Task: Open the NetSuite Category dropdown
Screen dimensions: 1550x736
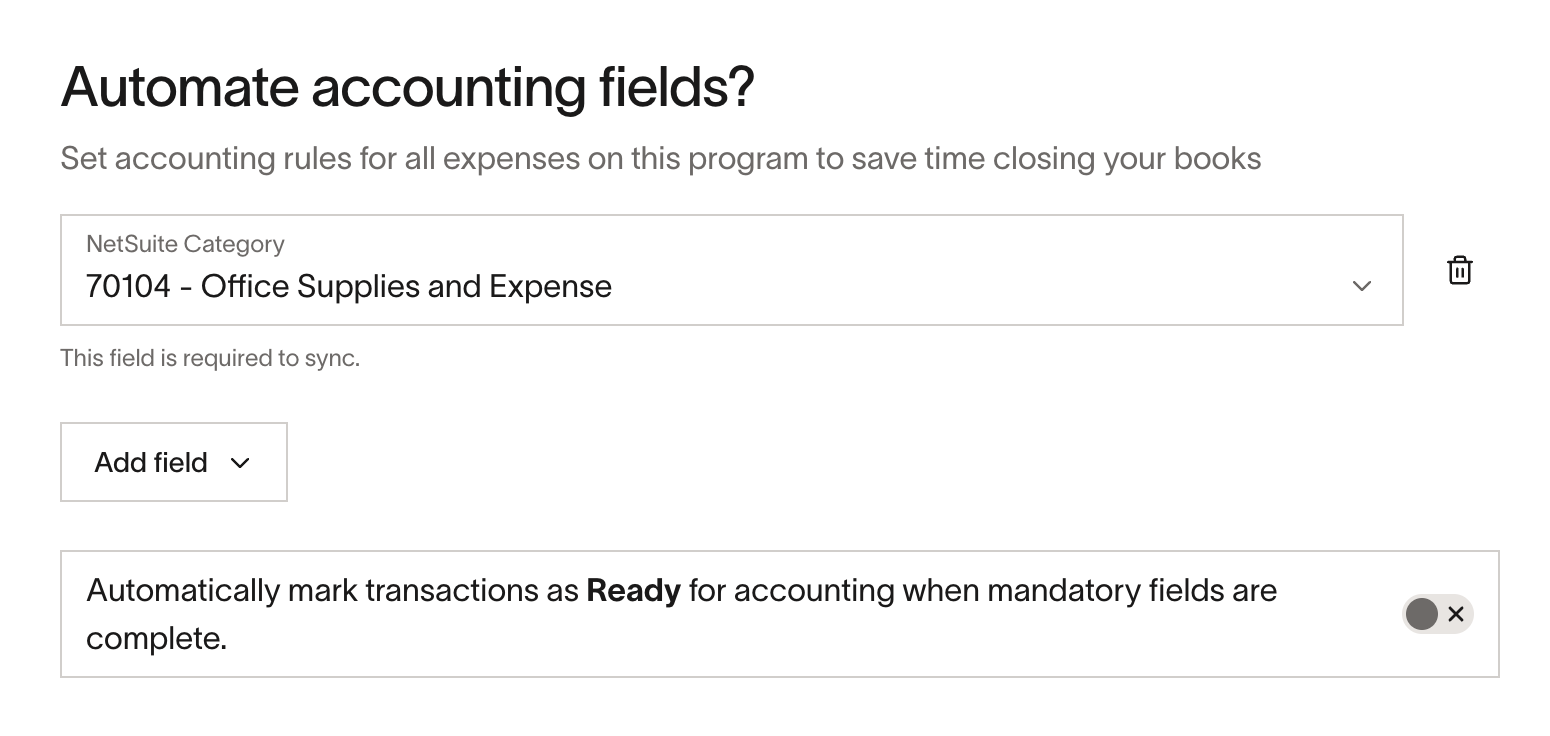Action: click(x=732, y=270)
